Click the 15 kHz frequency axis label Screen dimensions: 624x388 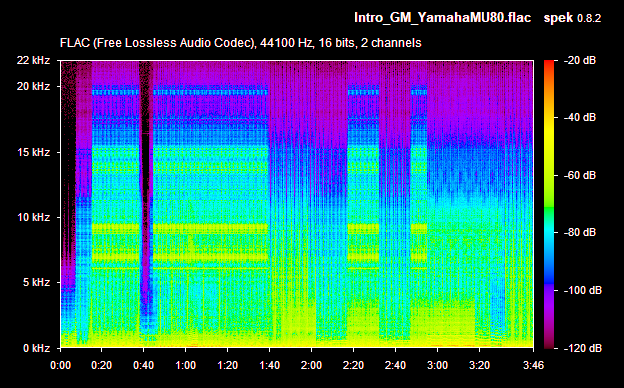tap(33, 152)
